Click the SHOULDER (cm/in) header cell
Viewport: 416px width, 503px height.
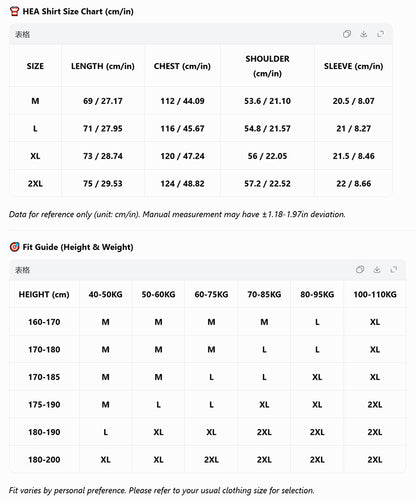267,66
